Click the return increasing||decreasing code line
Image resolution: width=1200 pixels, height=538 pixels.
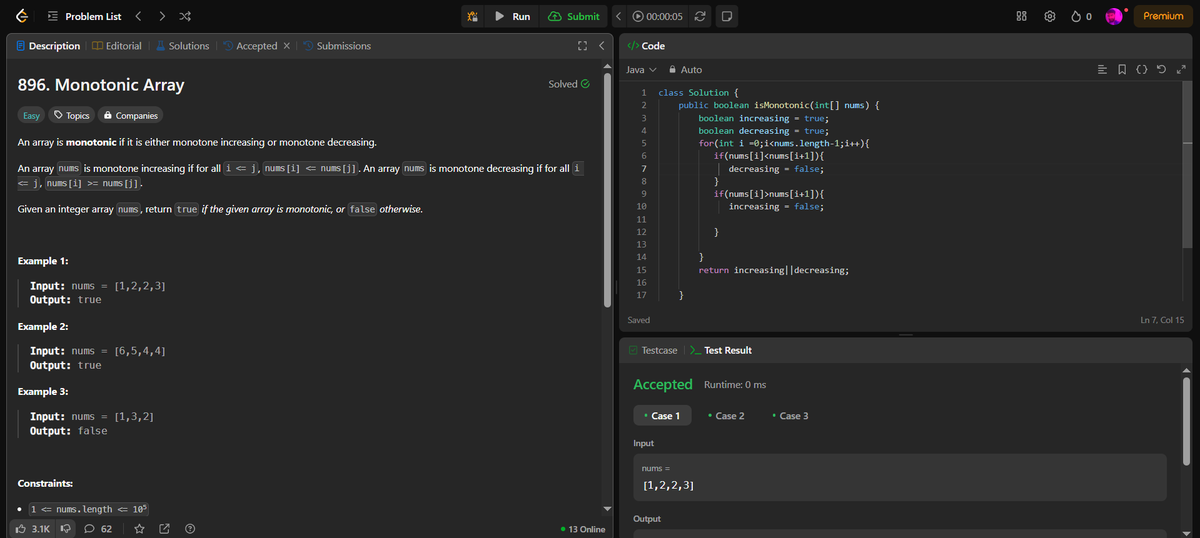(x=774, y=270)
